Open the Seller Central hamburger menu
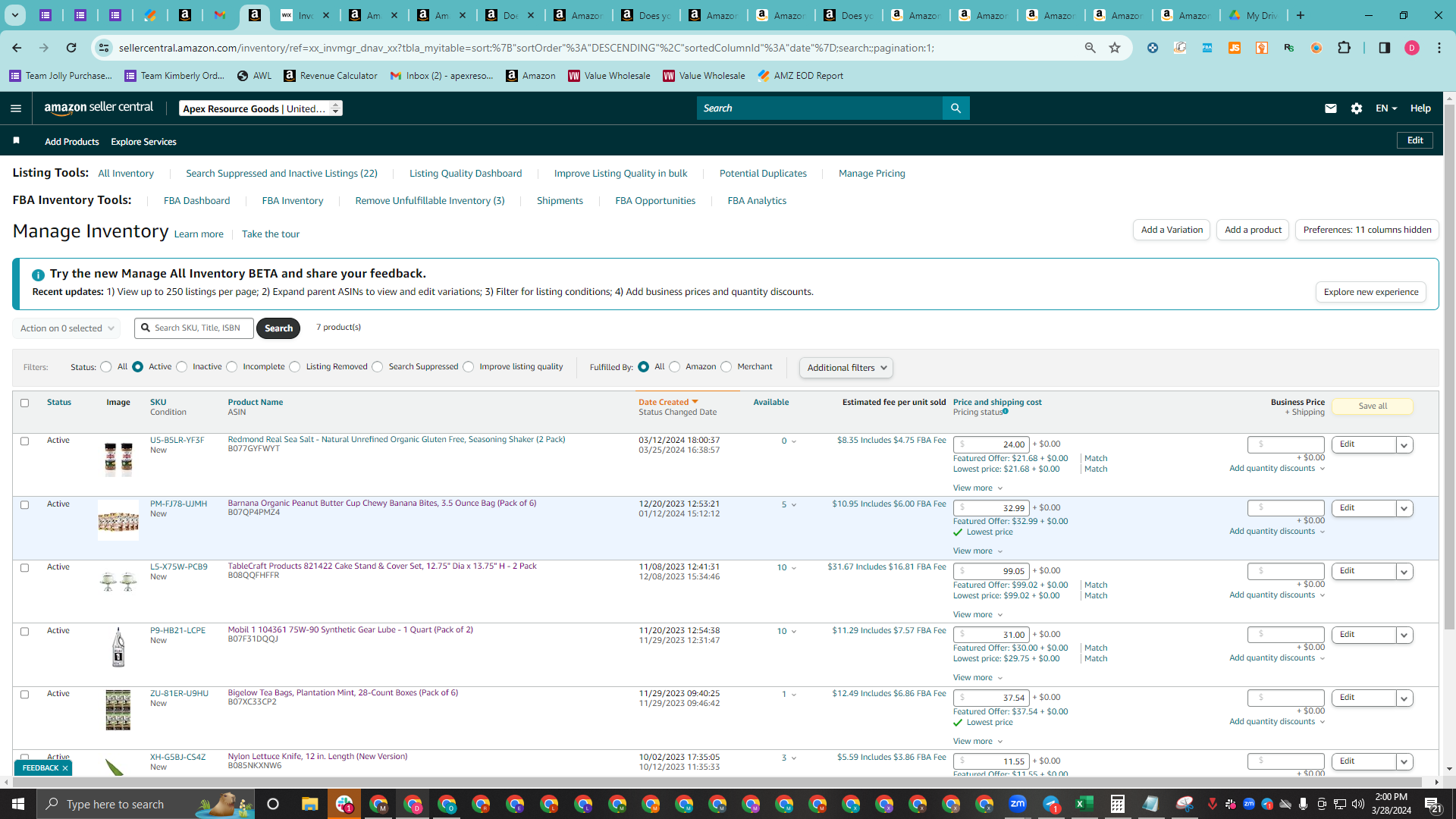Image resolution: width=1456 pixels, height=819 pixels. [x=16, y=108]
